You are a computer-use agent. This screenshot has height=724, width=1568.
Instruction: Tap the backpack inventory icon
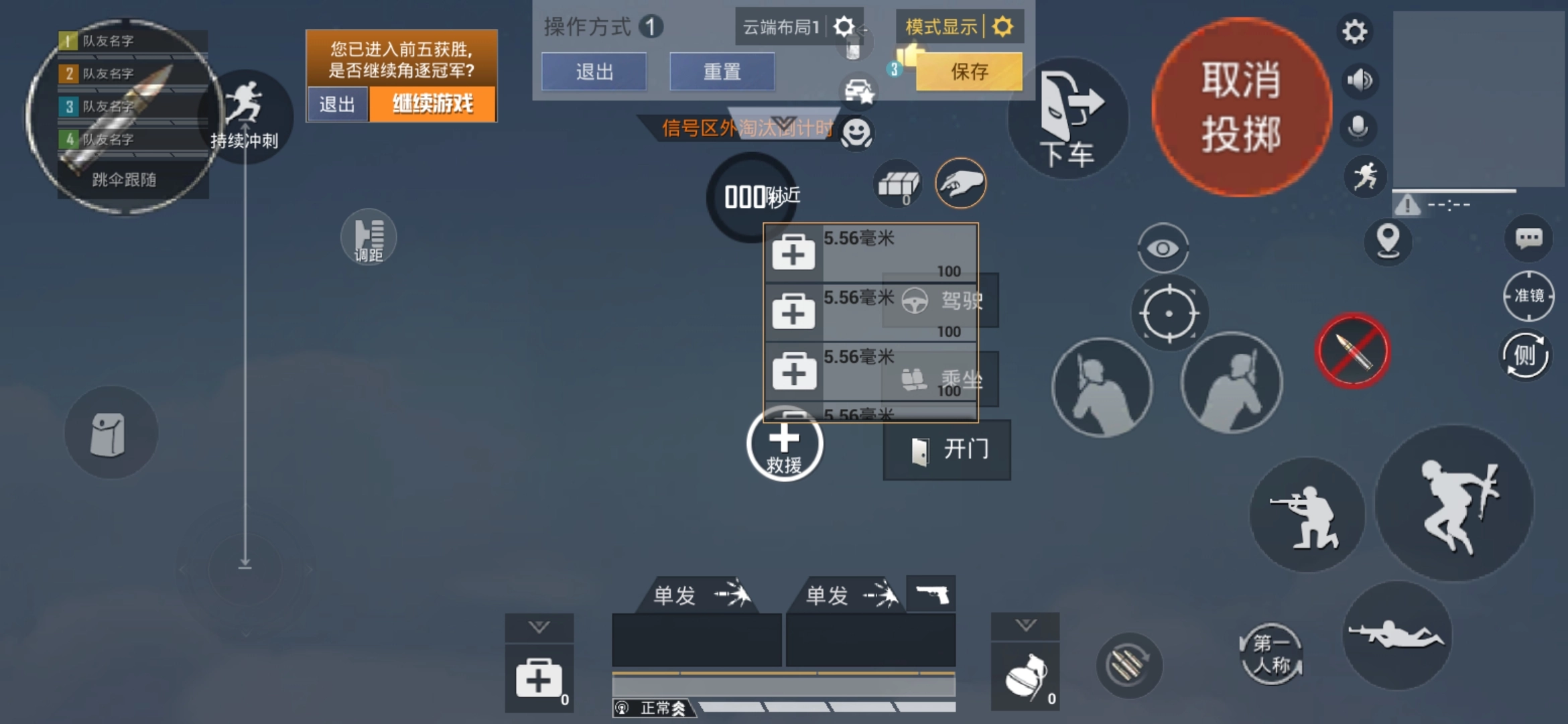click(111, 433)
